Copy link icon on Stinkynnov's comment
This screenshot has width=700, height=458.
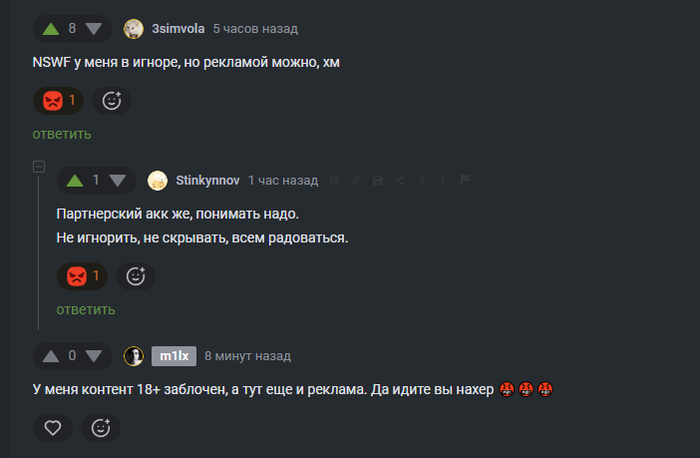(356, 180)
